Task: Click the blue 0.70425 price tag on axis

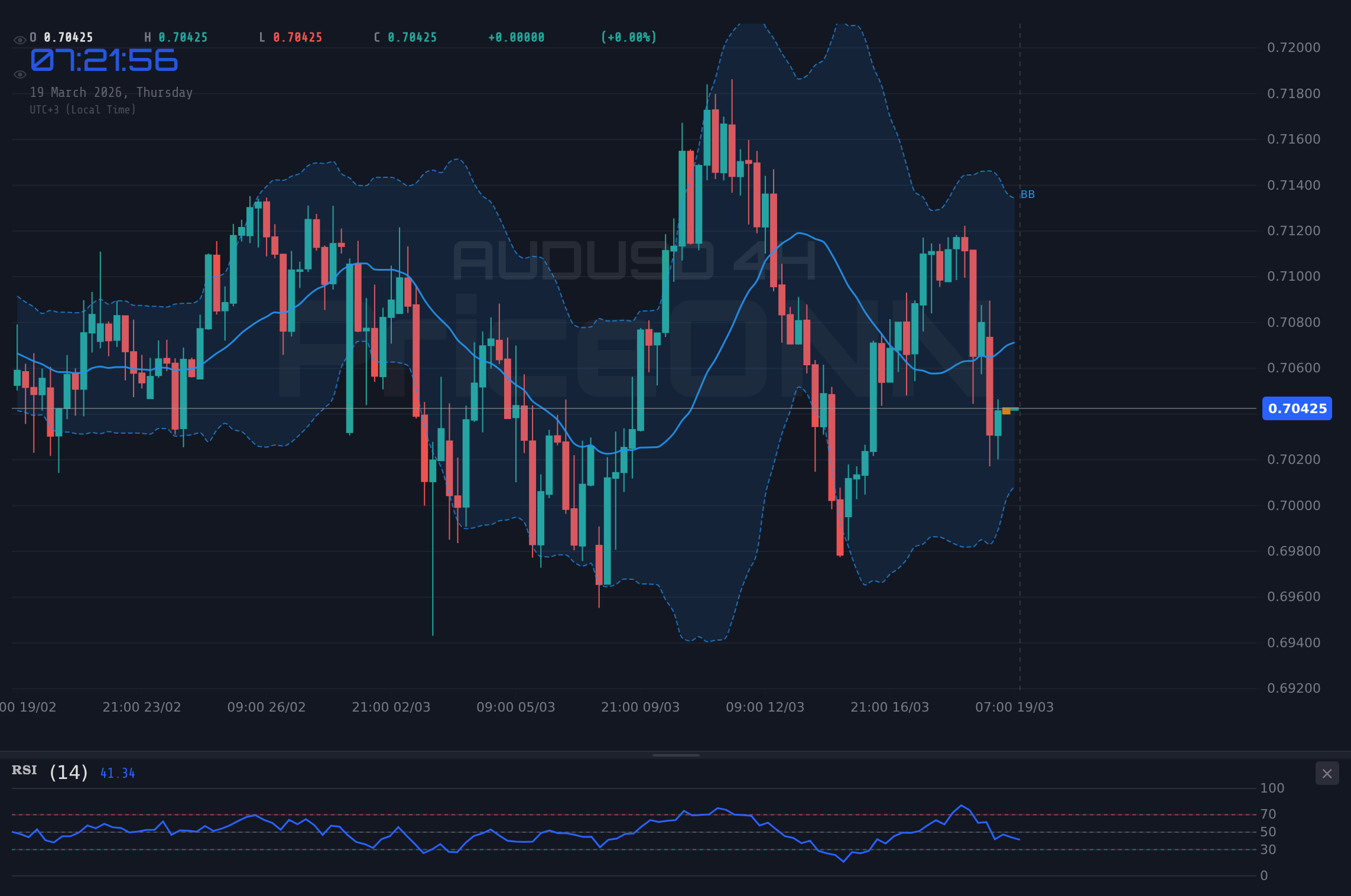Action: click(x=1297, y=408)
